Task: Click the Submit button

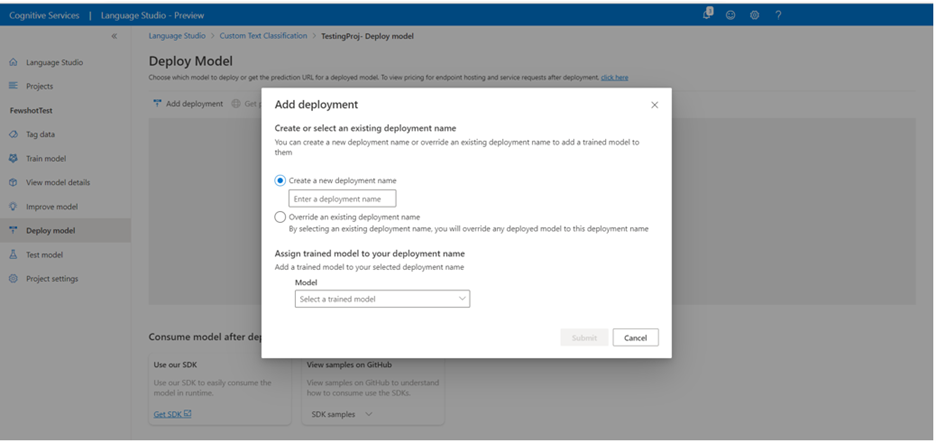Action: (584, 337)
